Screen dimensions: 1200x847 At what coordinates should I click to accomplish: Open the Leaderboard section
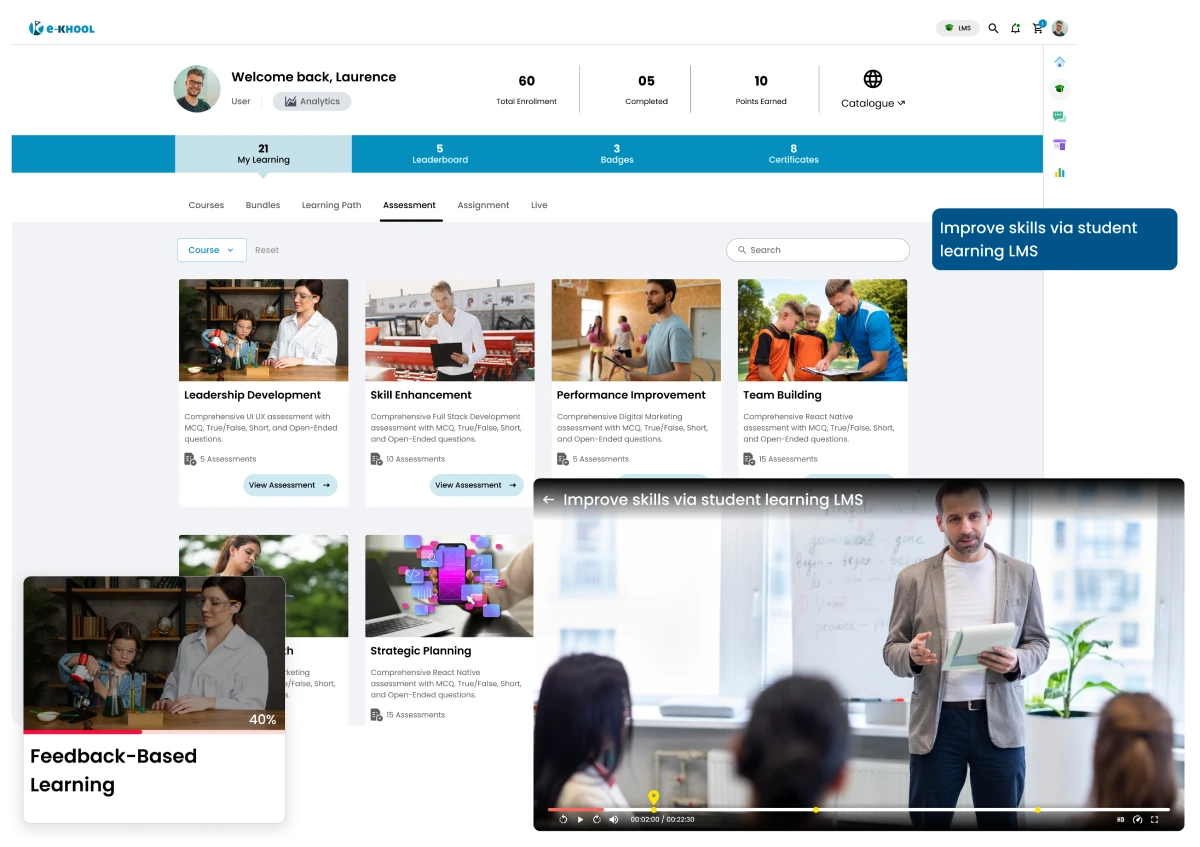point(440,154)
